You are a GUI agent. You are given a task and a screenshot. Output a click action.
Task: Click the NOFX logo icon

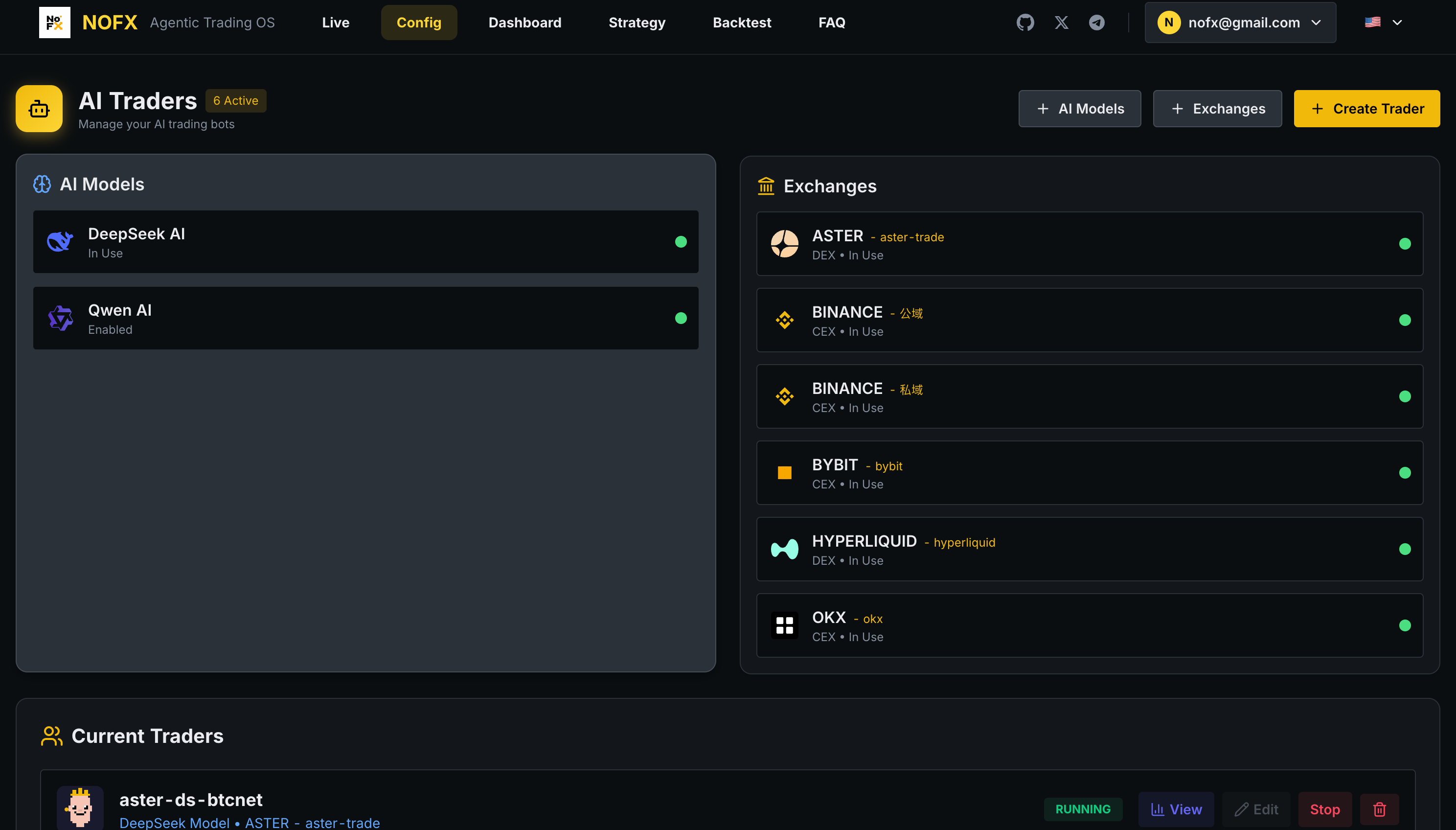55,22
